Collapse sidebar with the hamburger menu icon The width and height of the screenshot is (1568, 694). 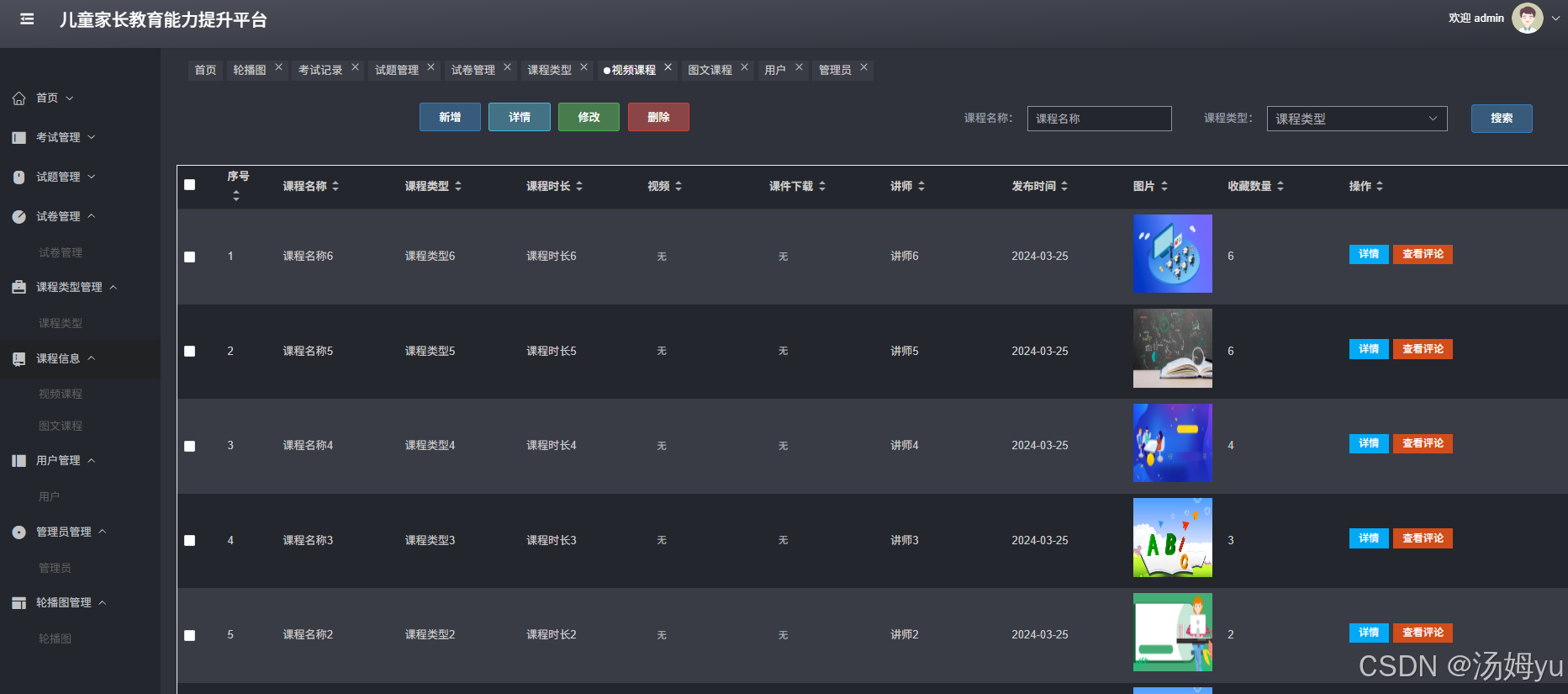pos(27,19)
